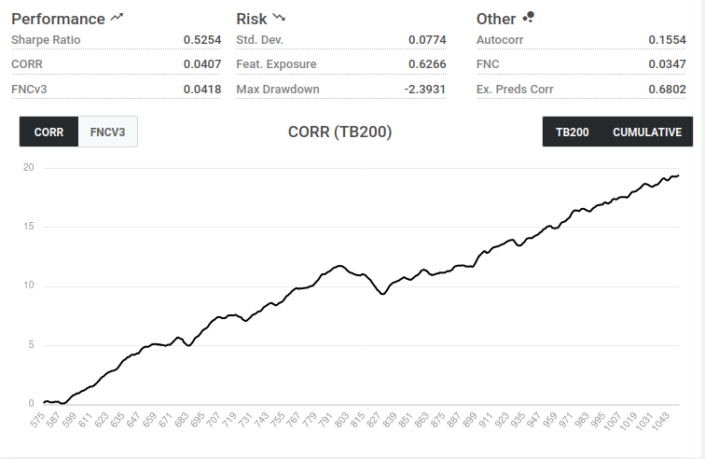This screenshot has width=705, height=459.
Task: Switch chart to FNCV3 metric
Action: [x=108, y=132]
